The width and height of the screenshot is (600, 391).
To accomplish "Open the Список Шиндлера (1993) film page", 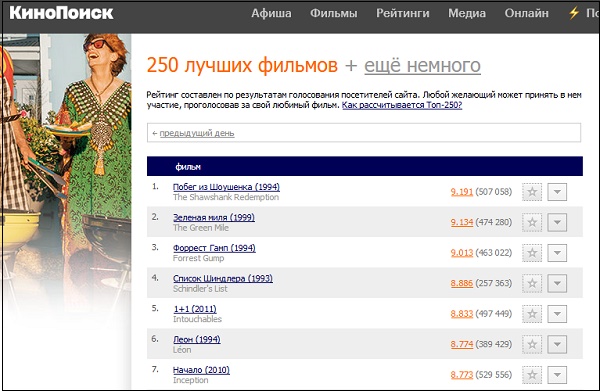I will [x=223, y=278].
